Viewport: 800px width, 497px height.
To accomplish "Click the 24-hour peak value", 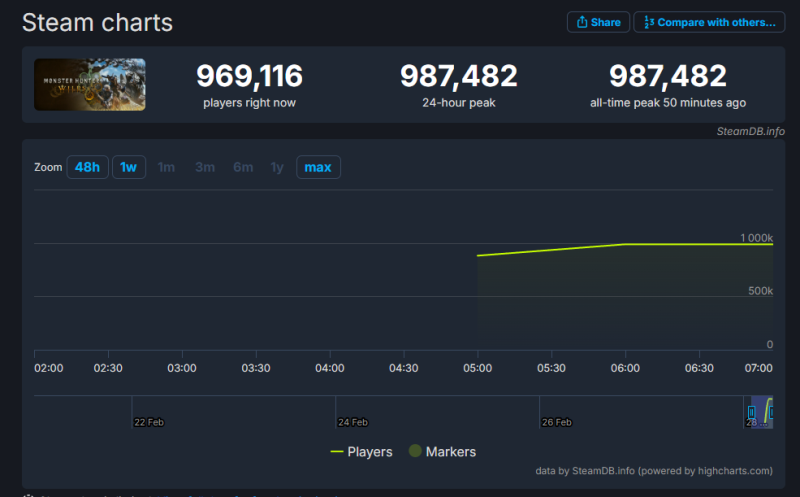I will 458,76.
